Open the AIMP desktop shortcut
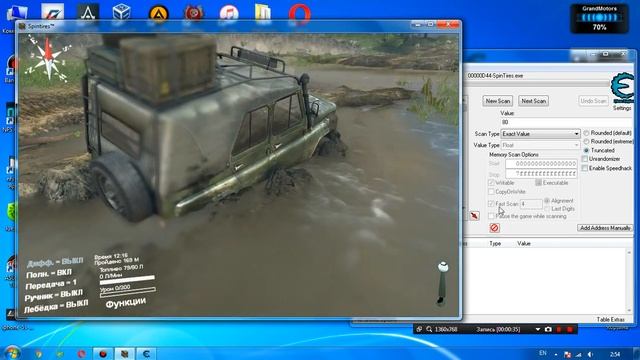The image size is (640, 360). click(158, 13)
